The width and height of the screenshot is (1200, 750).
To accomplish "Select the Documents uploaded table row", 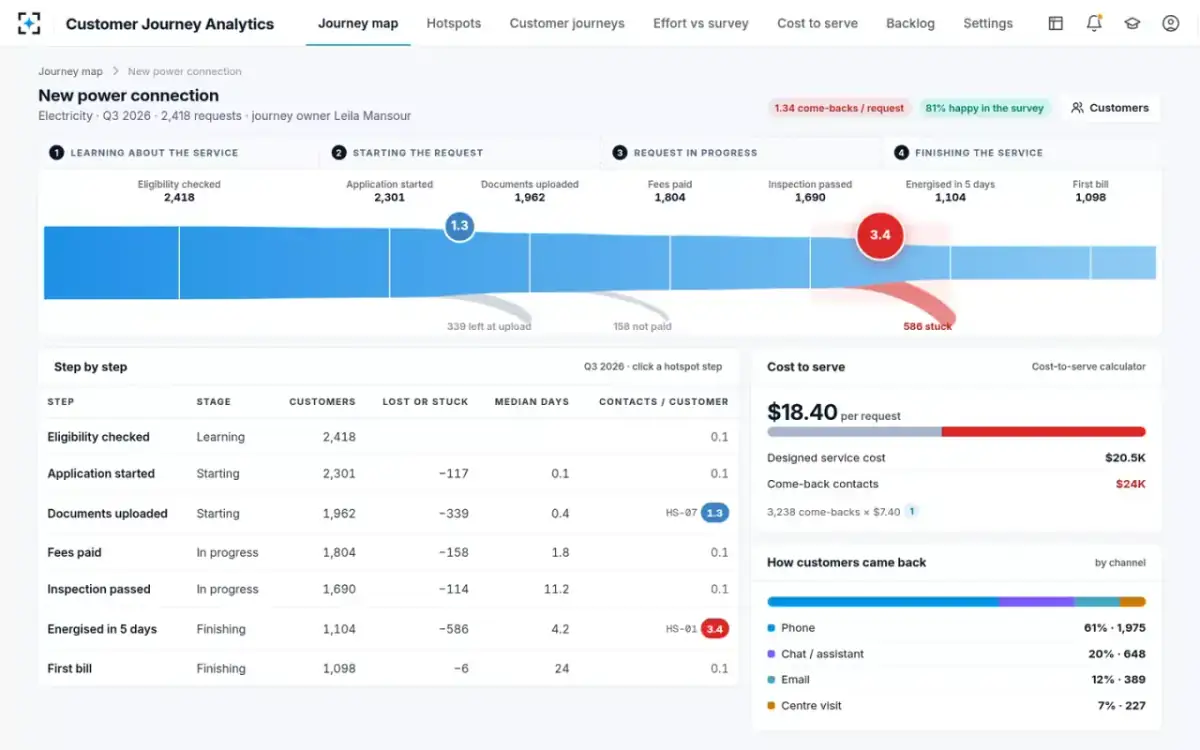I will (x=388, y=513).
